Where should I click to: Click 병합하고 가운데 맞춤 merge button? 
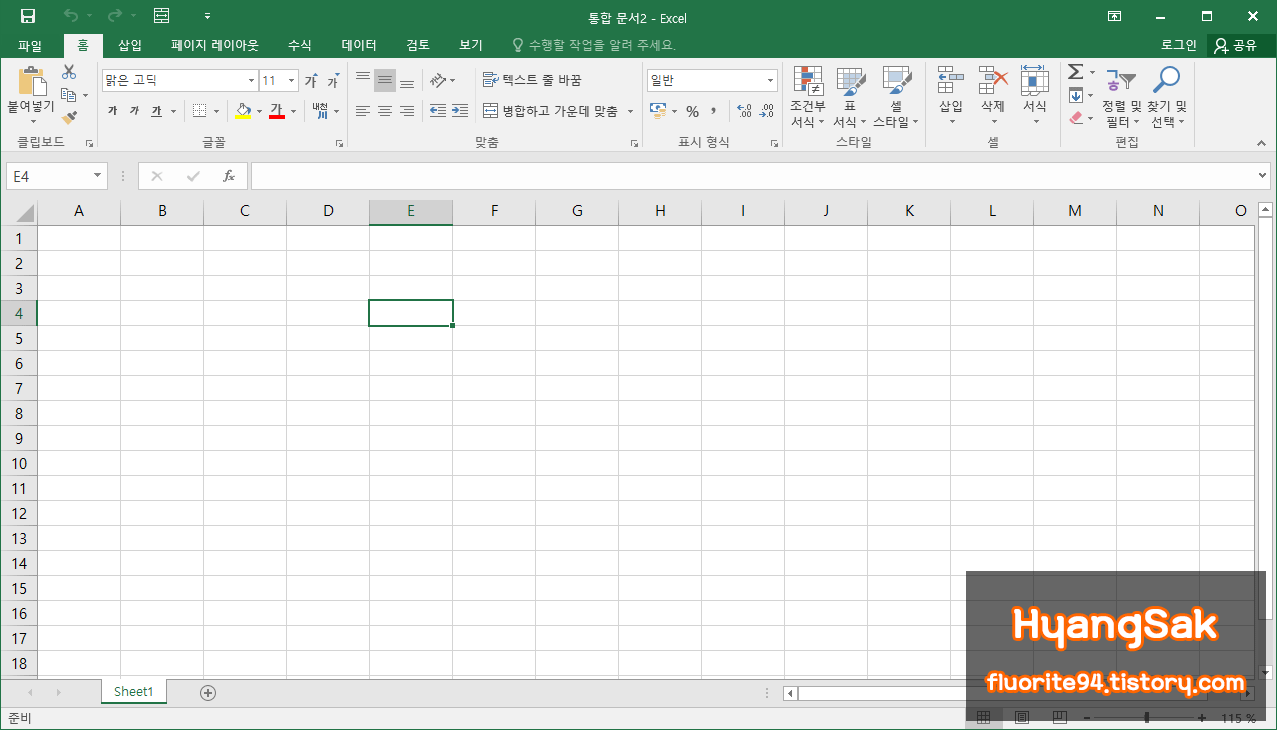pyautogui.click(x=551, y=111)
